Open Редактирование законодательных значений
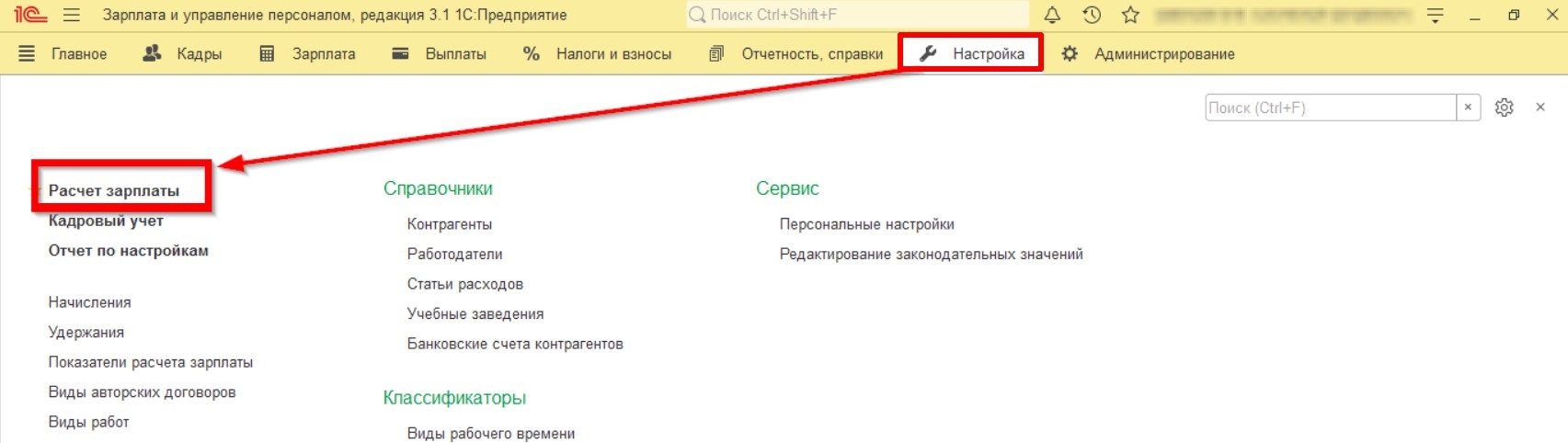Image resolution: width=1568 pixels, height=443 pixels. [932, 255]
